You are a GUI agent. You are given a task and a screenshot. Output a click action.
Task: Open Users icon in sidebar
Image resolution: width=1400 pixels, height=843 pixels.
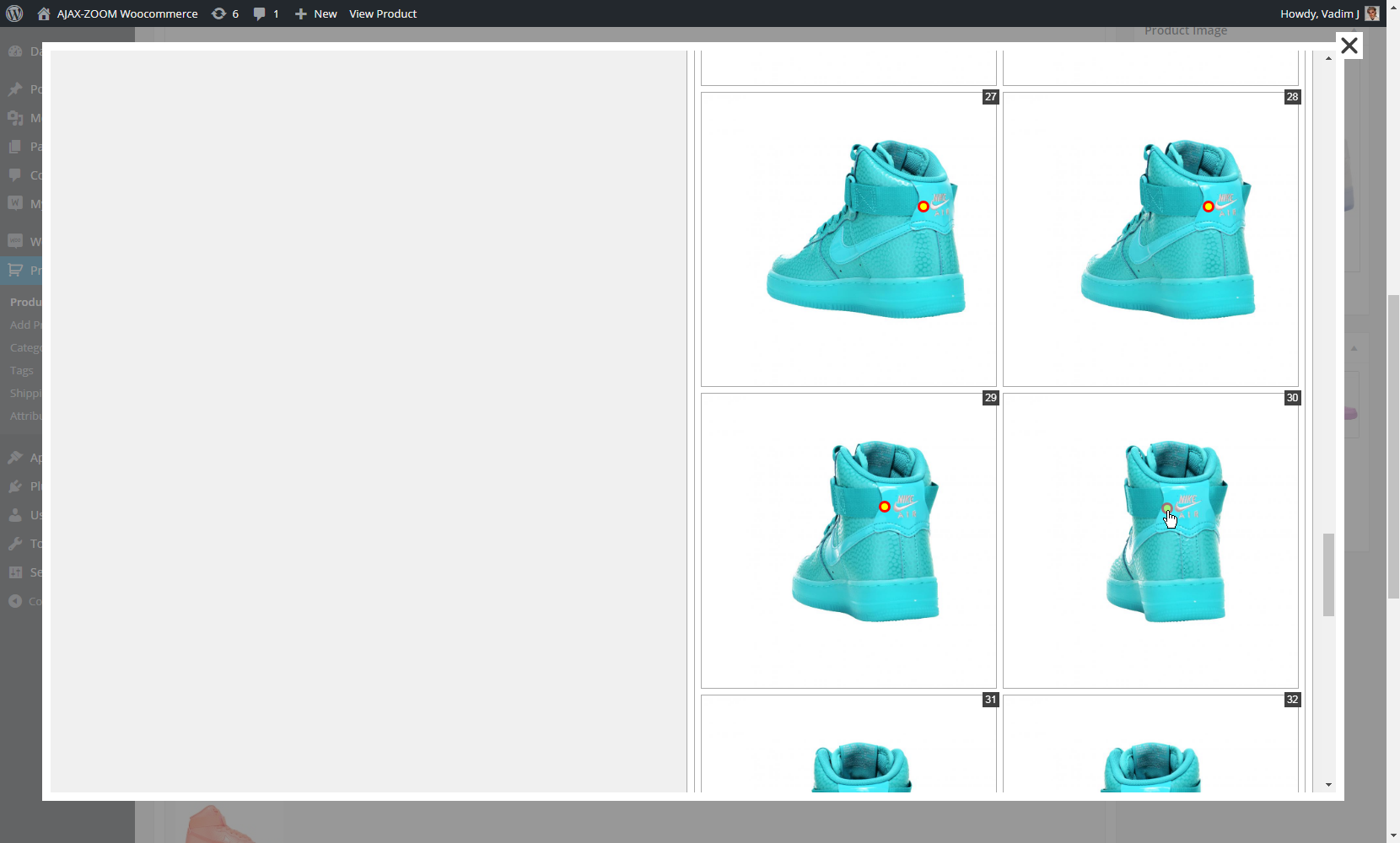pos(15,514)
